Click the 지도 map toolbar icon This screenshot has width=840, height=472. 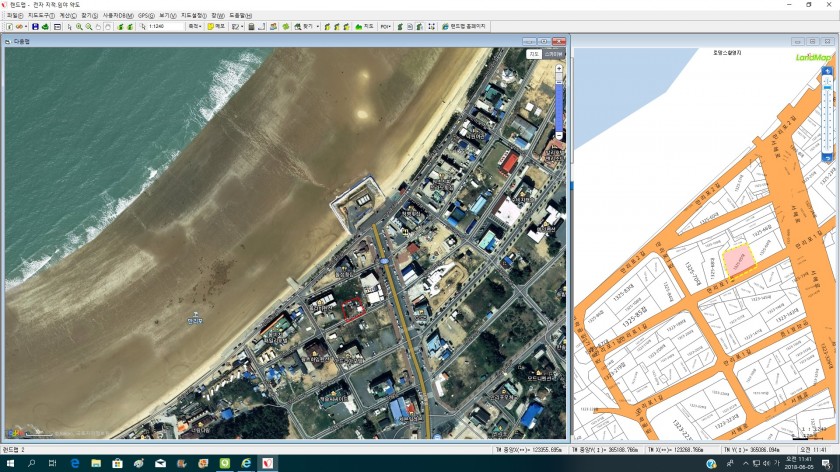click(365, 26)
